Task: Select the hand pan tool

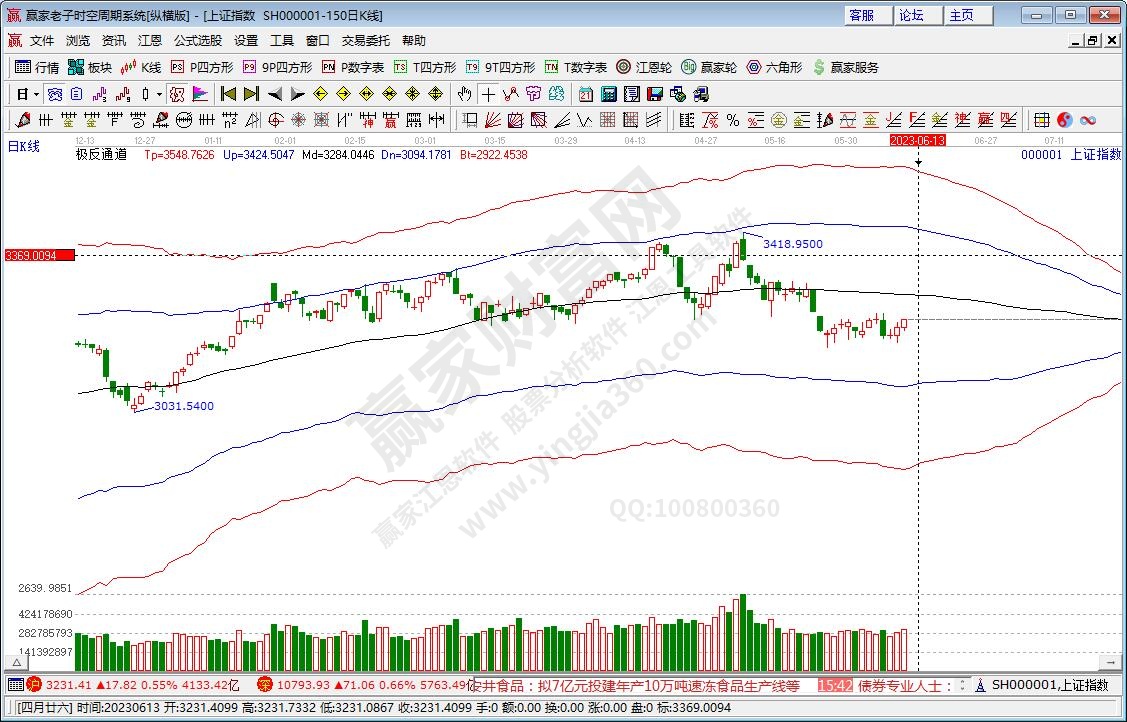Action: coord(464,94)
